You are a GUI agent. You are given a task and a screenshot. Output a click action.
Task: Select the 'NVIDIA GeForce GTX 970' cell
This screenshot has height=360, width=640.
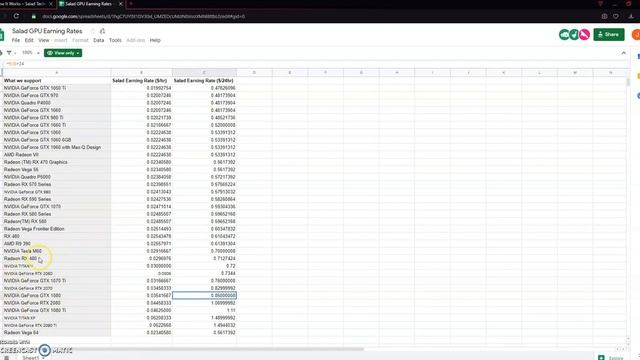57,96
